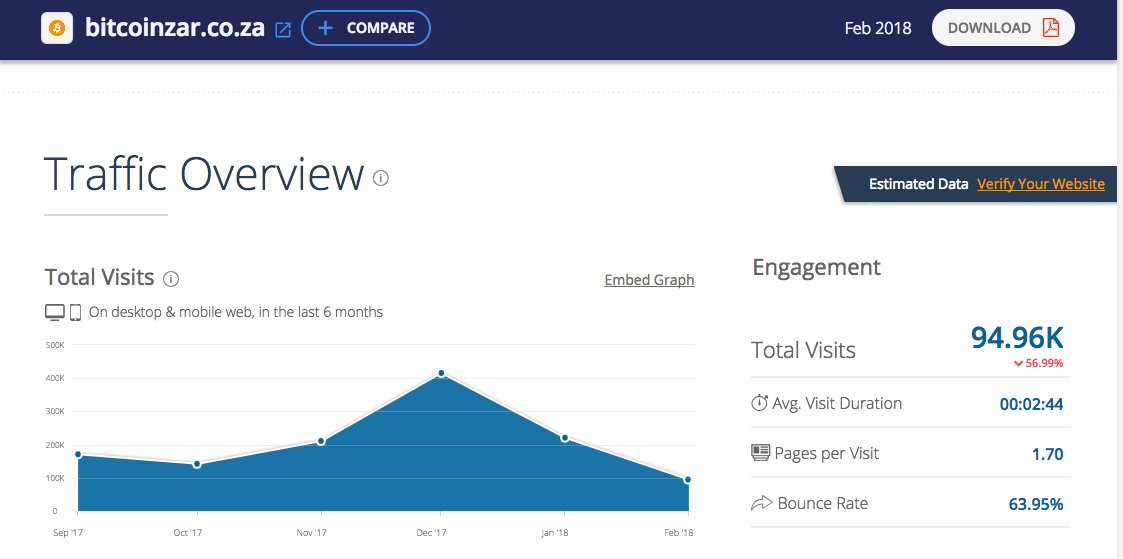Click the Compare button

(x=366, y=29)
